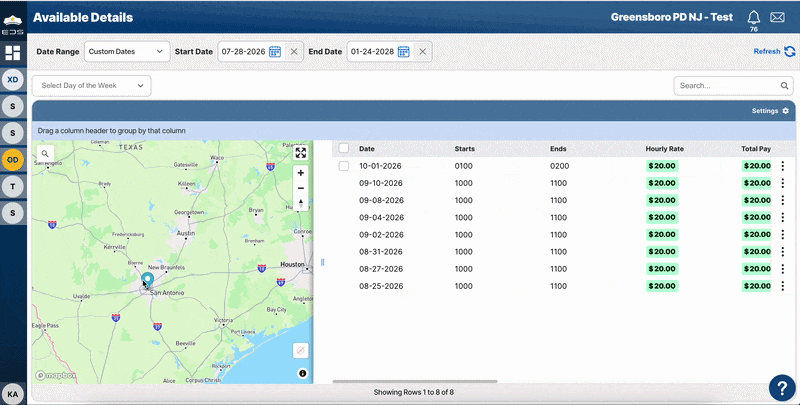Clear the End Date value
Screen dimensions: 800x405
click(x=422, y=52)
